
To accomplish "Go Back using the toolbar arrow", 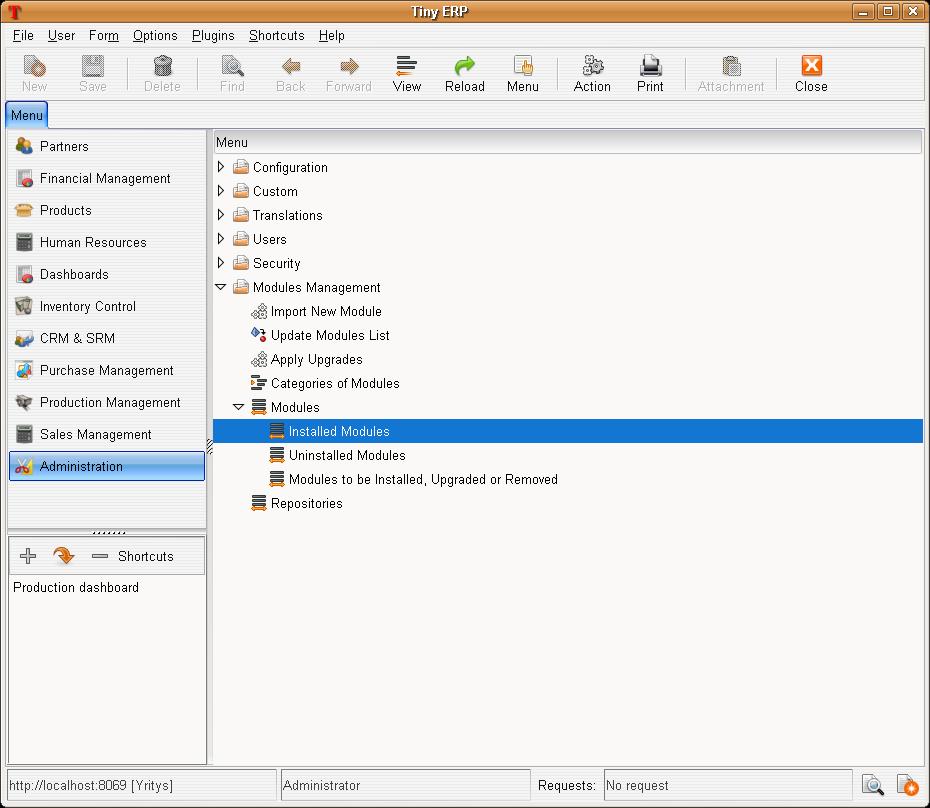I will (x=291, y=66).
